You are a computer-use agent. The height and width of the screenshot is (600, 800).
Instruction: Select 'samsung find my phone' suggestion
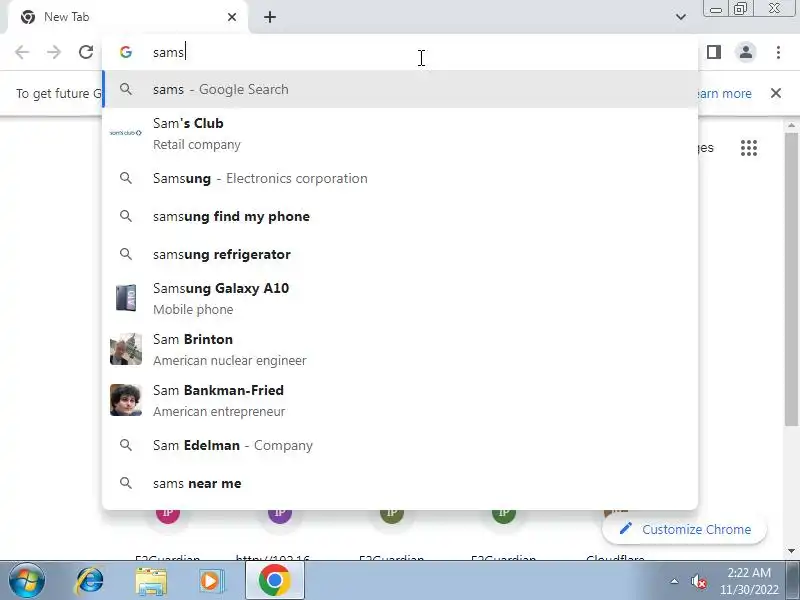point(400,216)
